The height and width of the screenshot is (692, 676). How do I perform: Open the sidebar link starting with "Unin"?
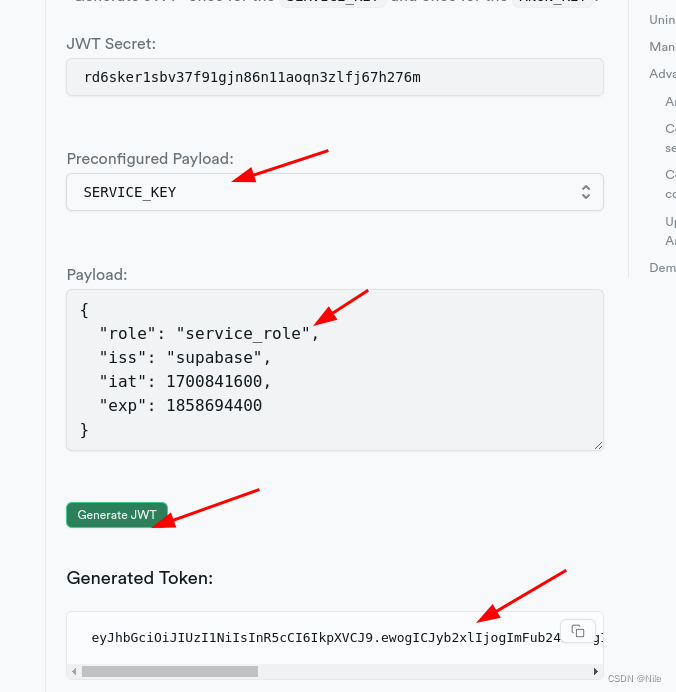pyautogui.click(x=662, y=19)
